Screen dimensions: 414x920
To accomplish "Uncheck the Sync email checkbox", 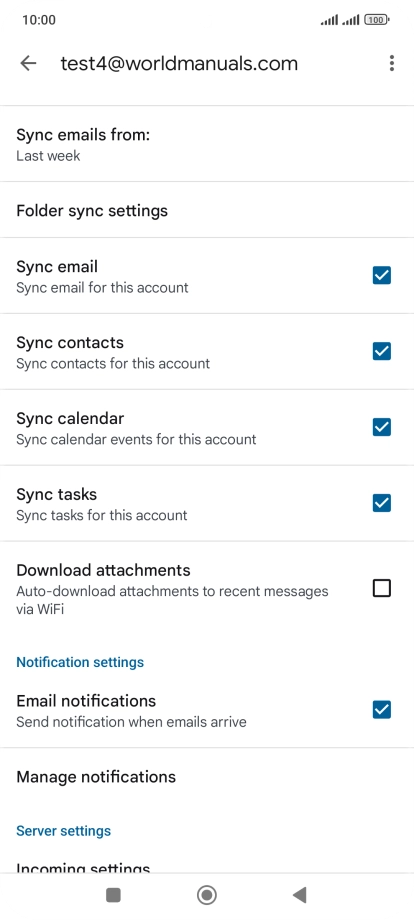I will [x=382, y=275].
